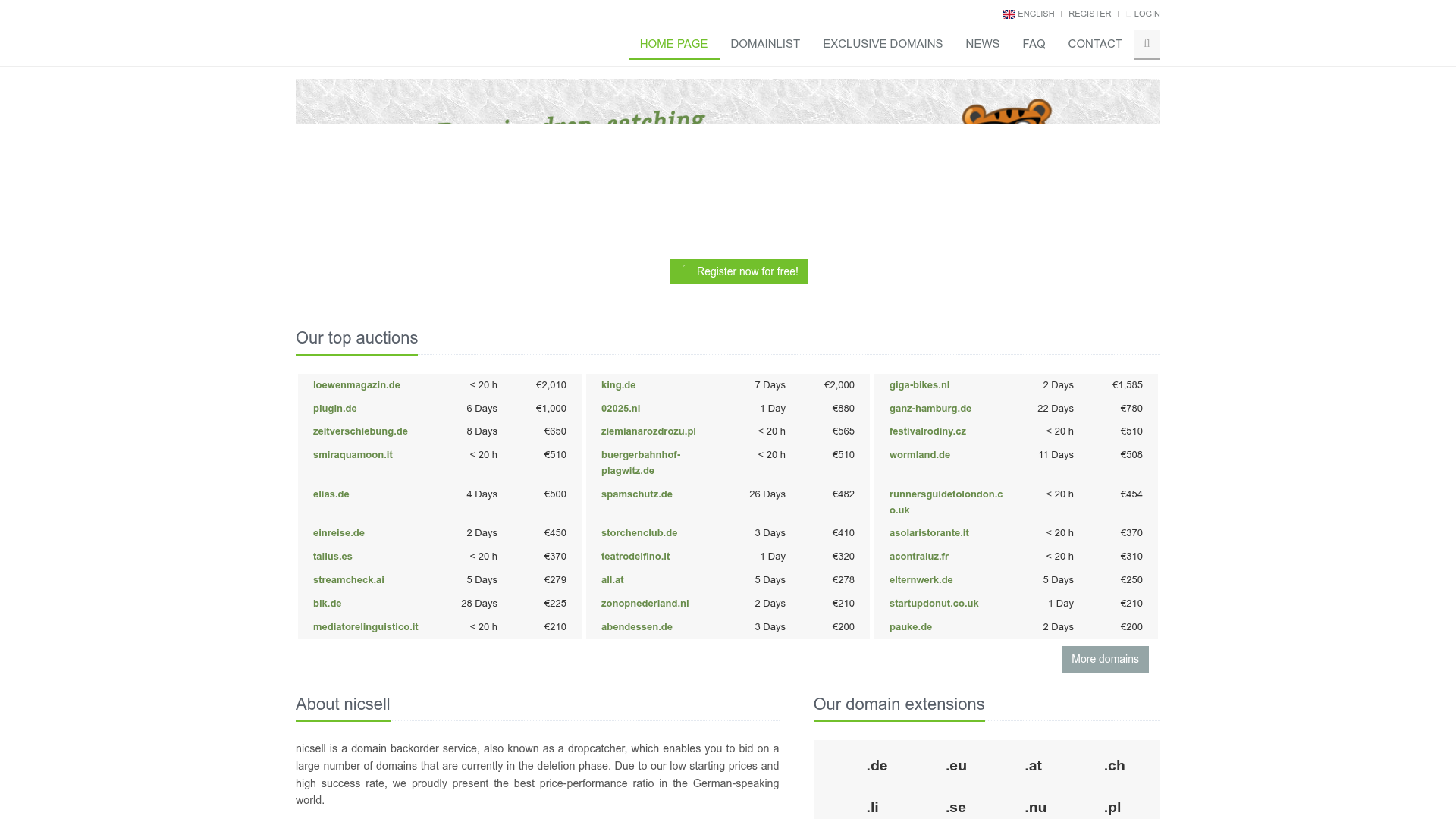The width and height of the screenshot is (1456, 819).
Task: Select the .nu domain extension
Action: tap(1035, 808)
